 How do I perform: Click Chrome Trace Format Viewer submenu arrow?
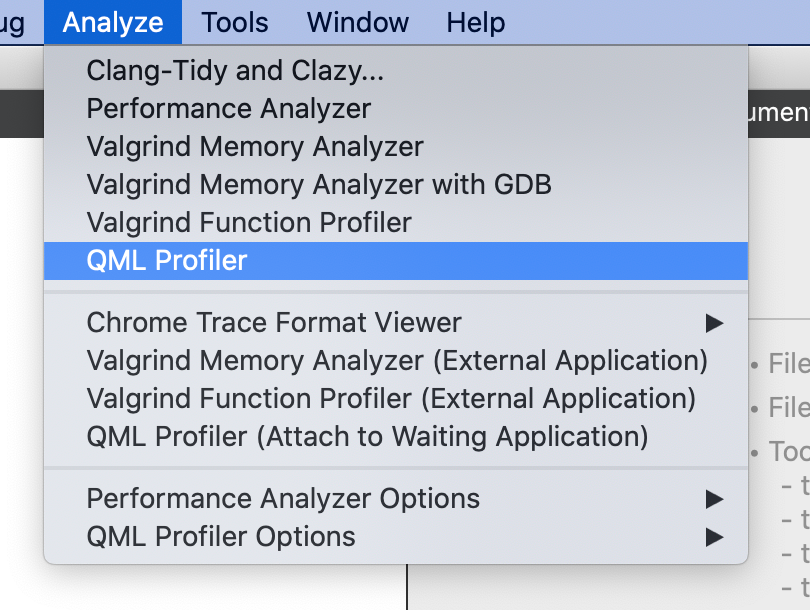point(714,323)
